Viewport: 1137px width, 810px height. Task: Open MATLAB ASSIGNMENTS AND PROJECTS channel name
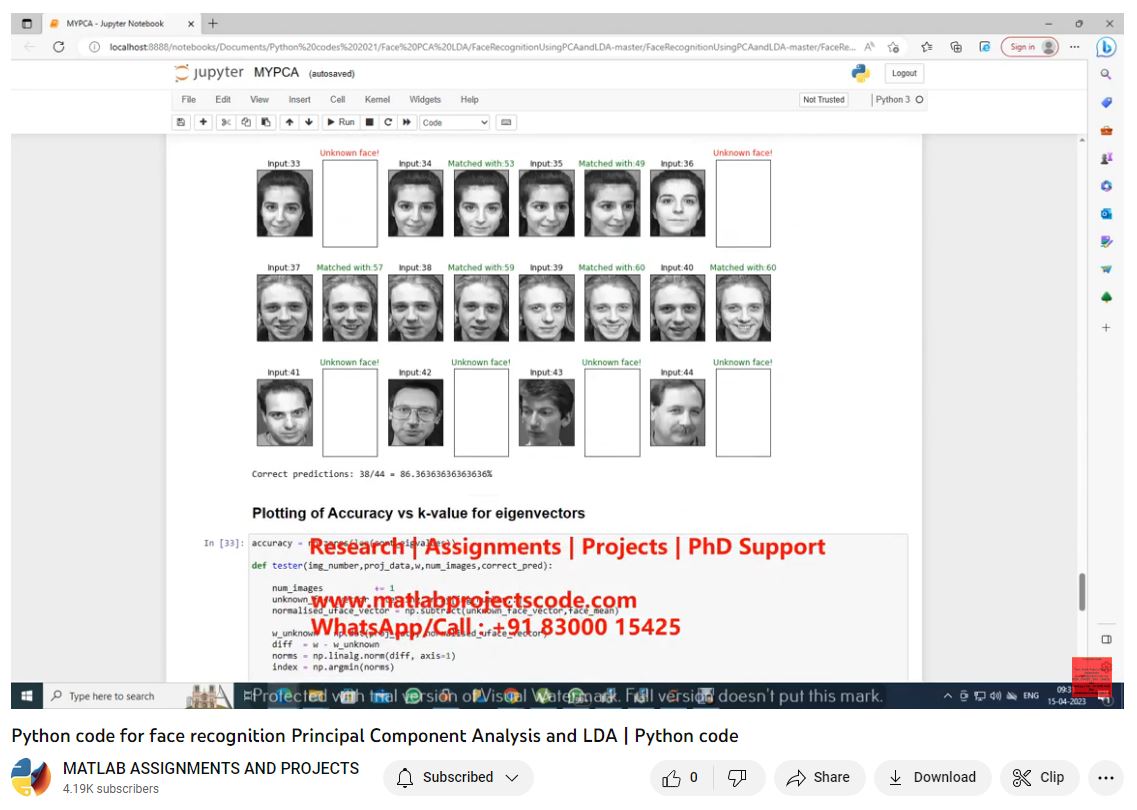coord(211,768)
